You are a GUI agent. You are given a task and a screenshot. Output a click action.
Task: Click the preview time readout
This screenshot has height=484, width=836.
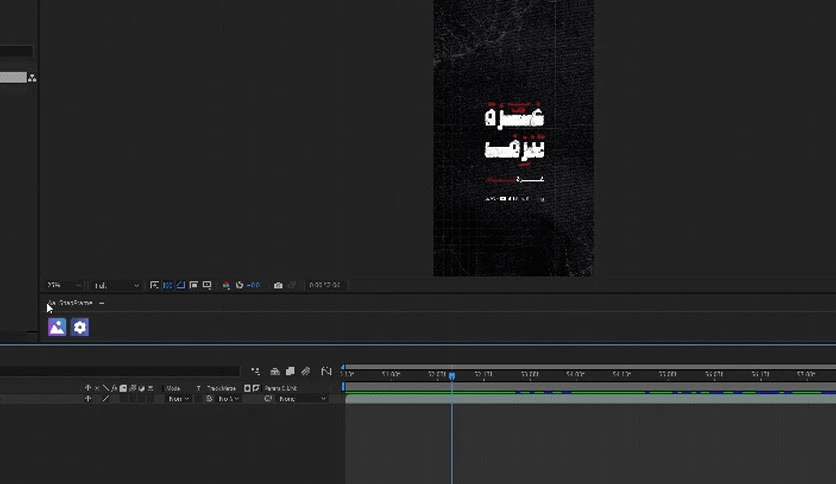[x=324, y=285]
